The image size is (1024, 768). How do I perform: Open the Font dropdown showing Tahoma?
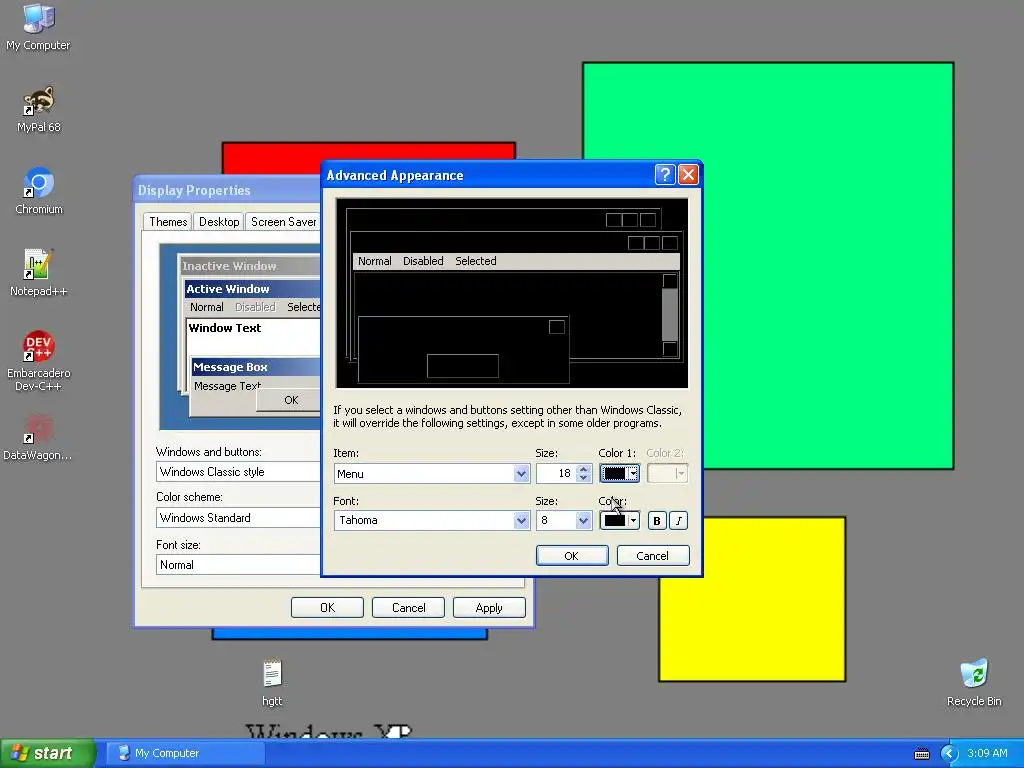432,520
